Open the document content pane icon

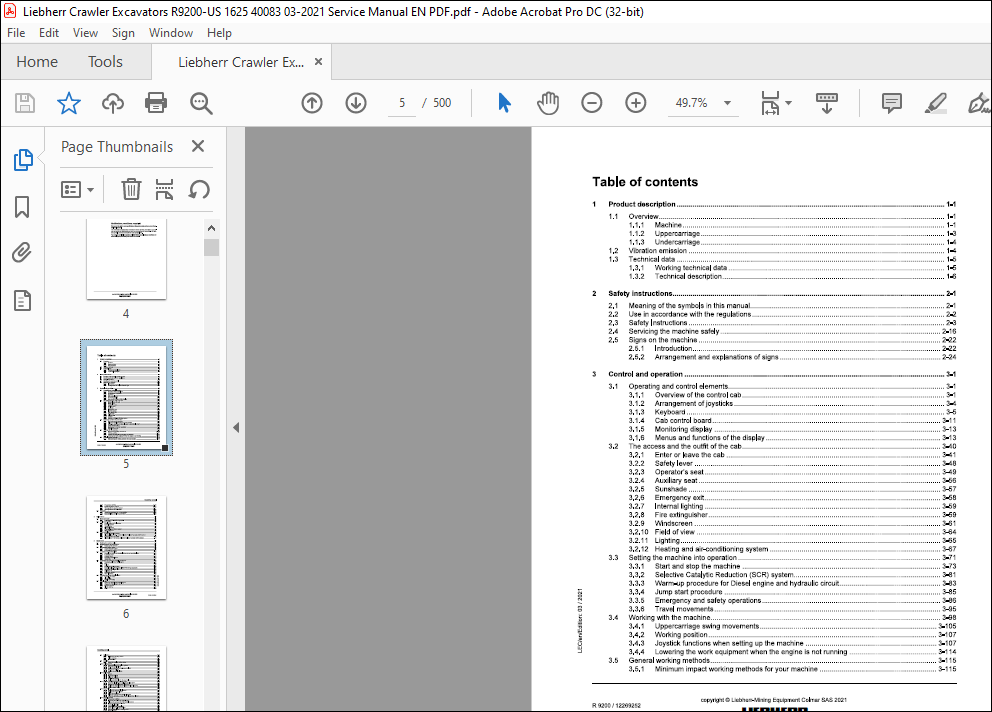(22, 301)
